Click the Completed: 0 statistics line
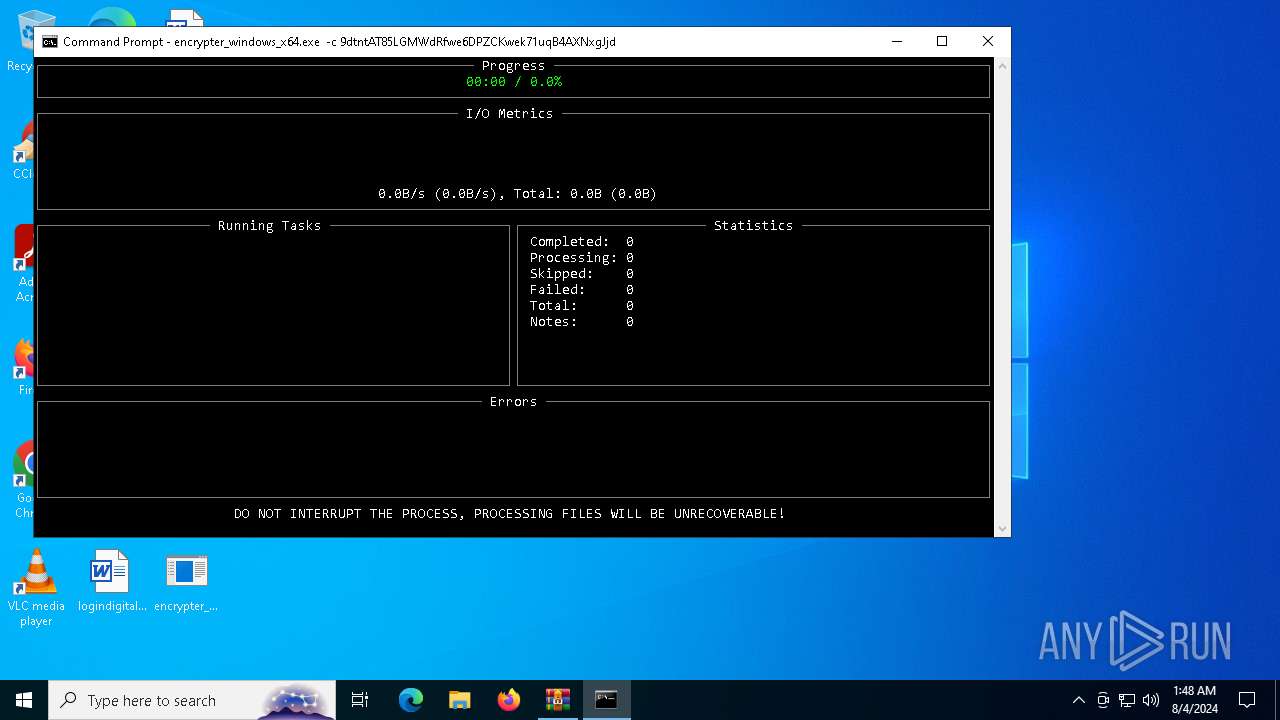This screenshot has width=1280, height=720. pyautogui.click(x=582, y=242)
